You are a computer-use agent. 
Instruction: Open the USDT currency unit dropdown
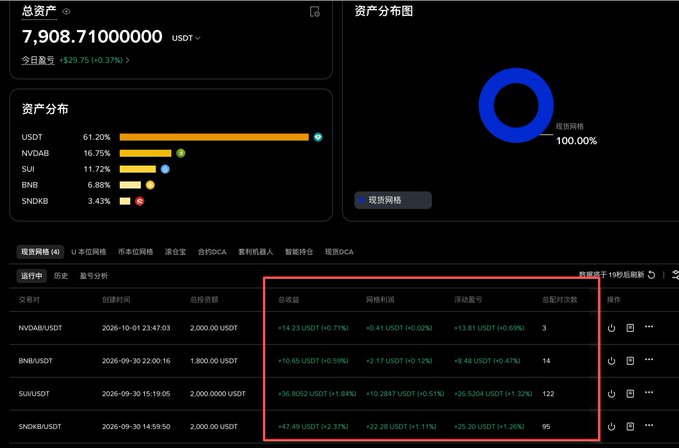(x=186, y=38)
